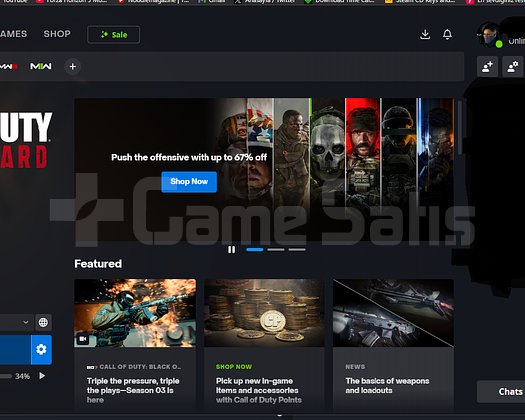Click the Featured section heading
525x420 pixels.
98,264
